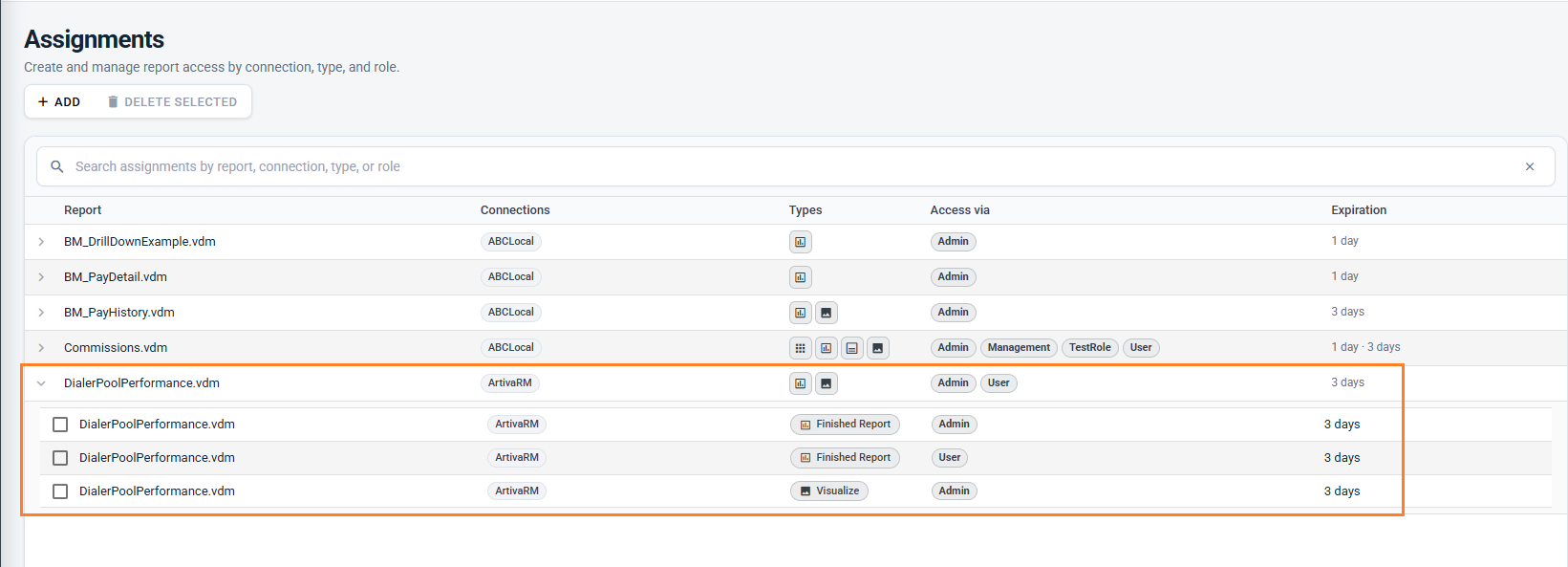This screenshot has height=567, width=1568.
Task: Click the Admin role chip in Commissions.vdm row
Action: coord(954,348)
